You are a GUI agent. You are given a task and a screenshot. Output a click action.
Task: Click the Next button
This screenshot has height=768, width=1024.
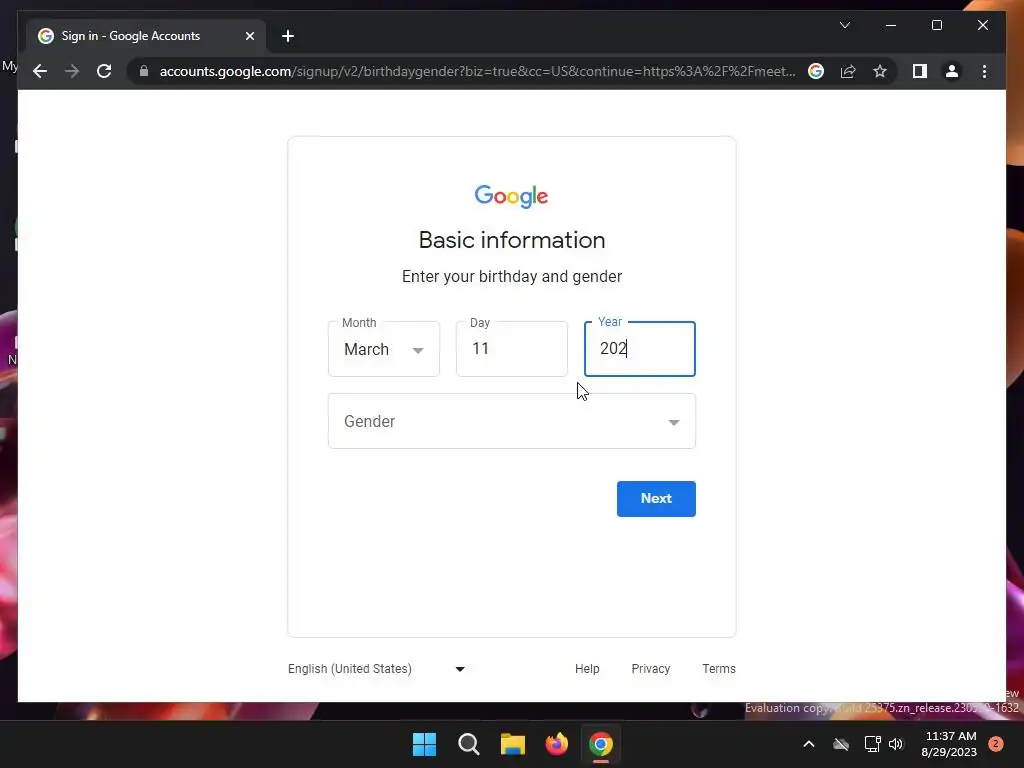point(656,499)
